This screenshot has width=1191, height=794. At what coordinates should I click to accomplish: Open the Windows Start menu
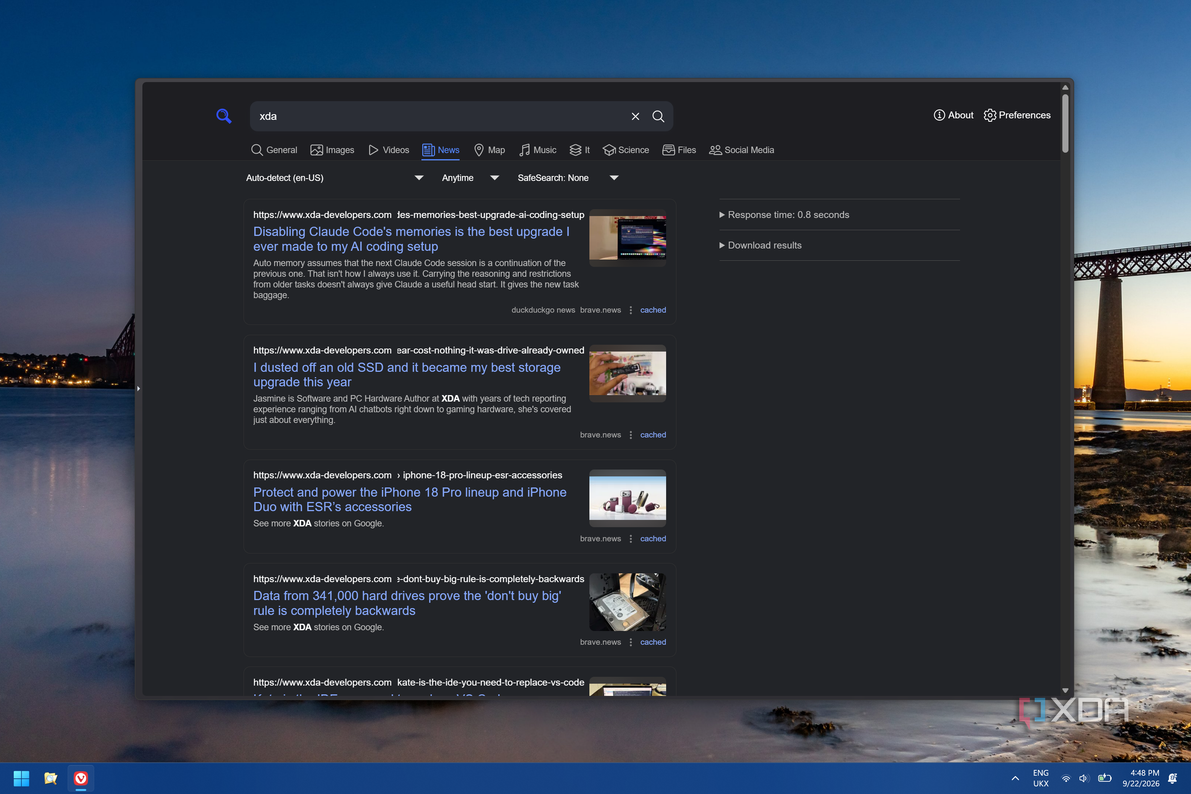[x=21, y=778]
